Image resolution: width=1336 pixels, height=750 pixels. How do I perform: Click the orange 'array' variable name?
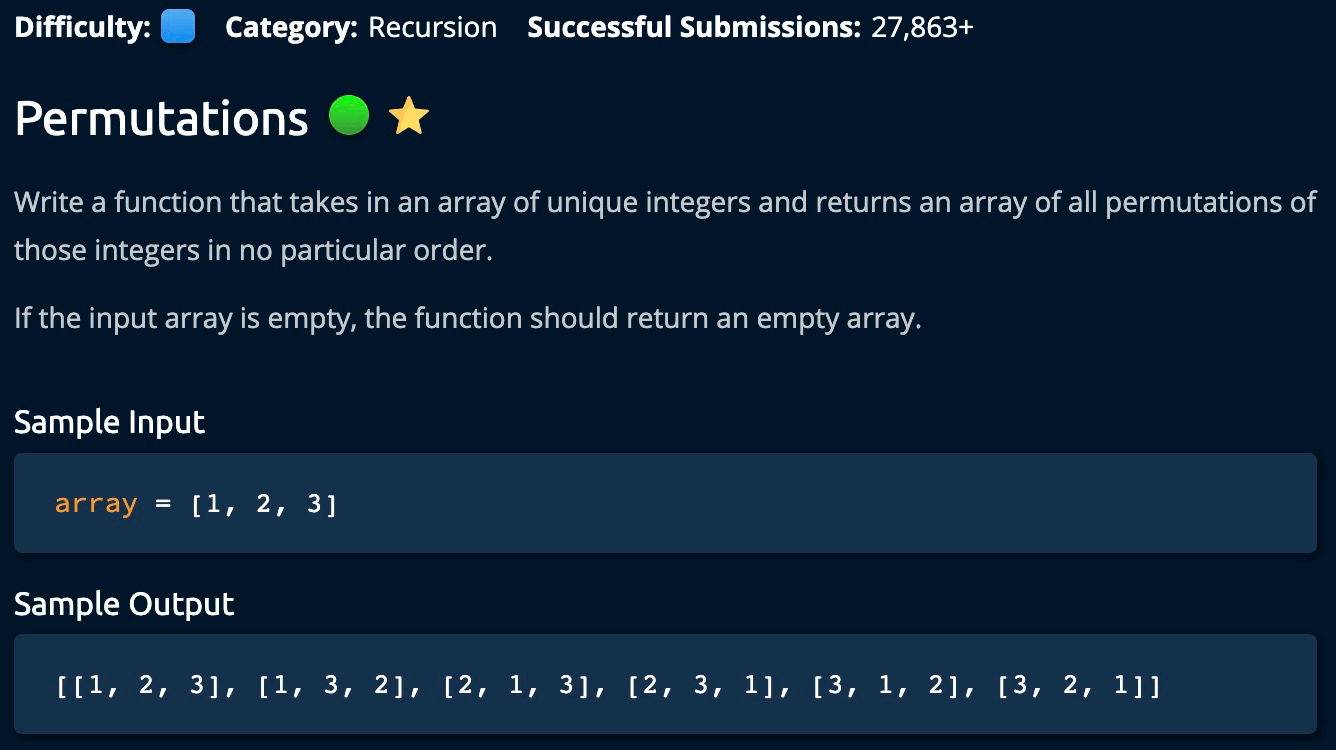coord(96,503)
